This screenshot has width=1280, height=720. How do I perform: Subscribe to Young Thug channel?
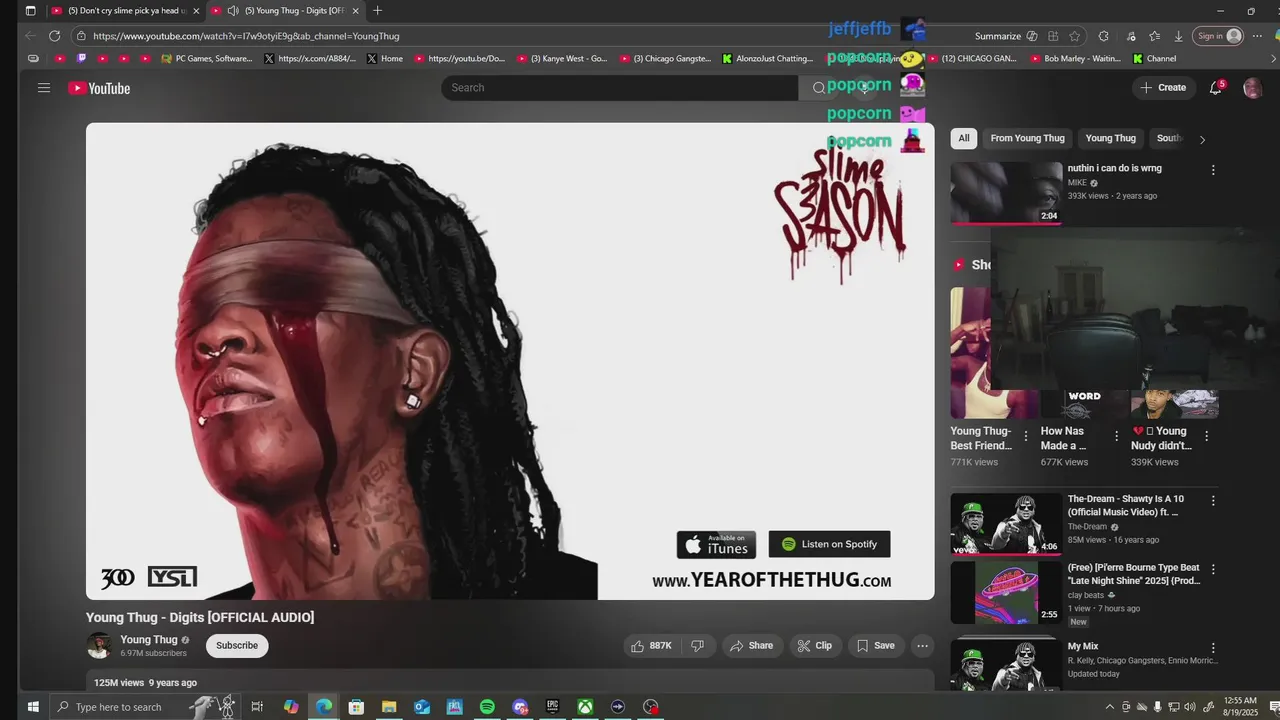click(237, 646)
